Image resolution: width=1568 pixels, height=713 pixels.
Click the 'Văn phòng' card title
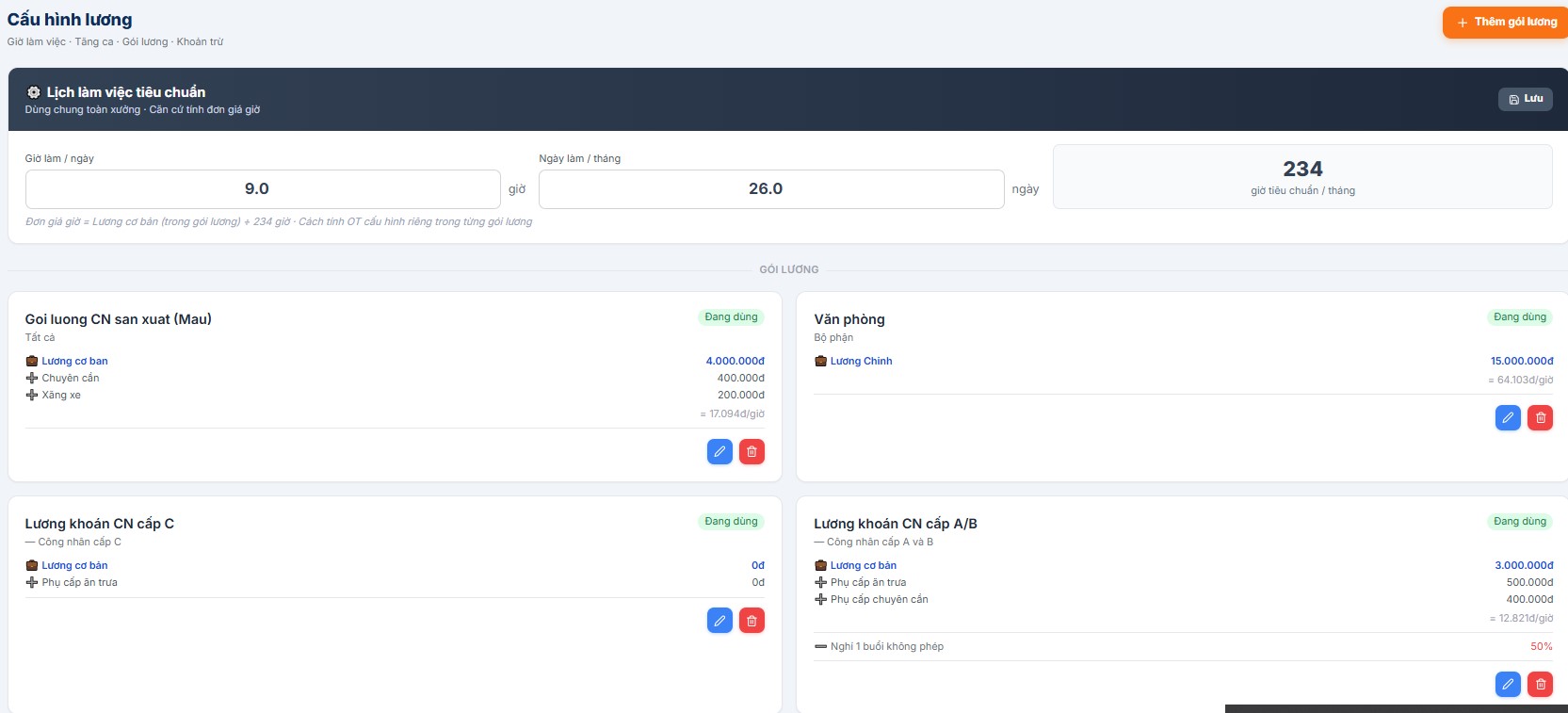tap(849, 319)
